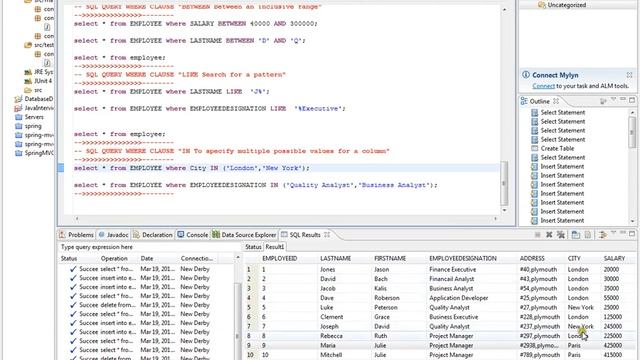
Task: Click the editor vertical scrollbar down arrow
Action: click(x=504, y=210)
